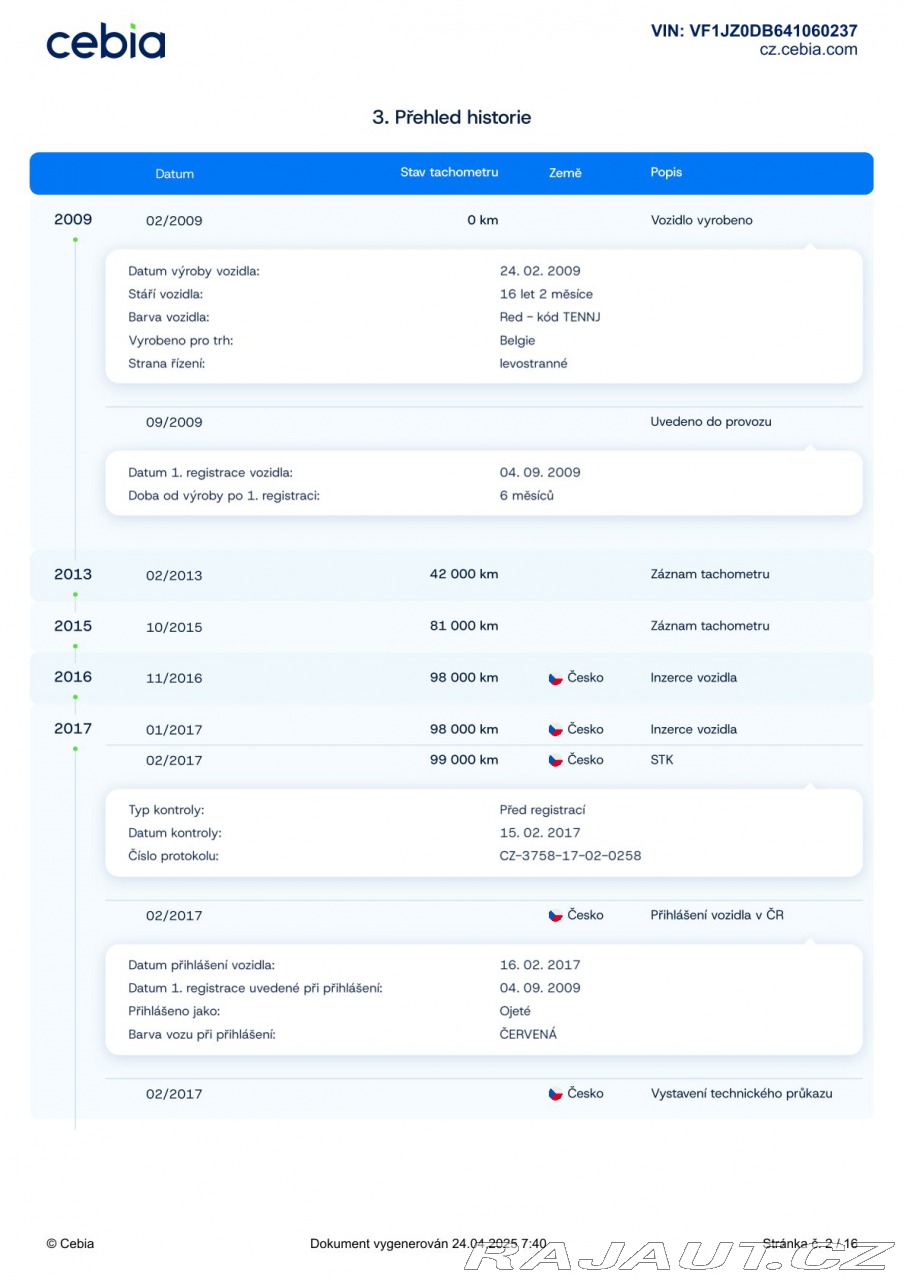Viewport: 904px width, 1280px height.
Task: Click the Popis column header
Action: pos(666,172)
